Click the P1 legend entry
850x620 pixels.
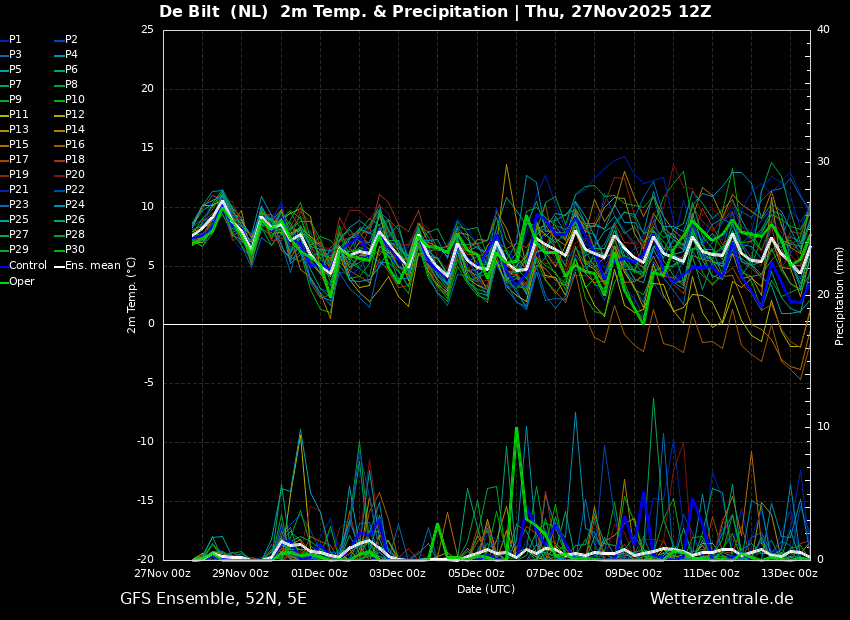11,40
